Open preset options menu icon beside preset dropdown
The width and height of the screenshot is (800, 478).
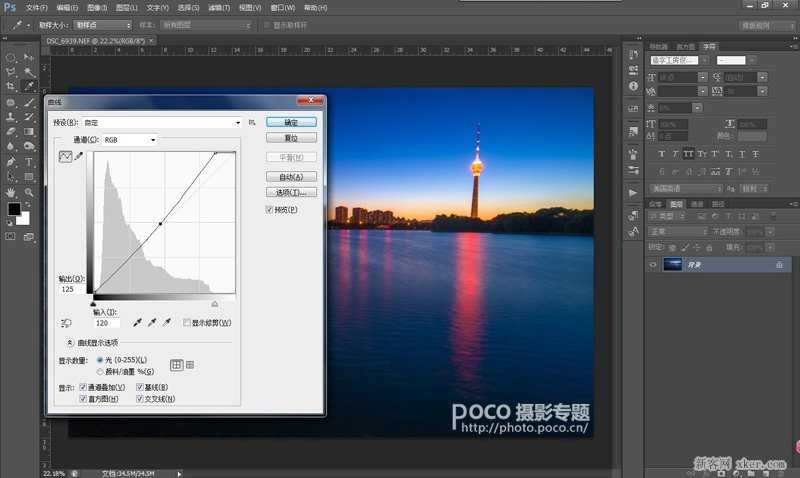click(252, 122)
